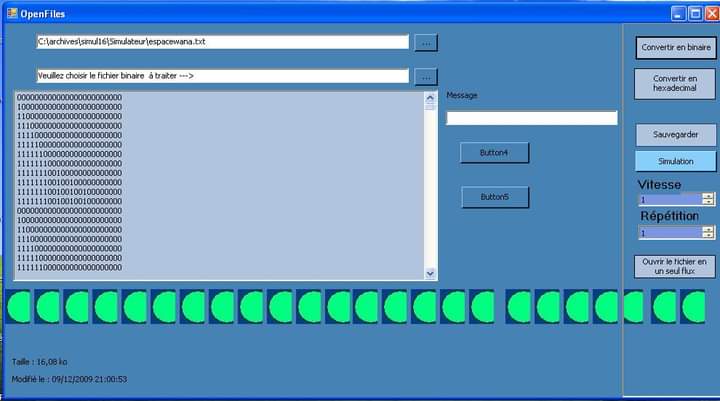720x401 pixels.
Task: Click the first green indicator right of the gap
Action: [519, 306]
